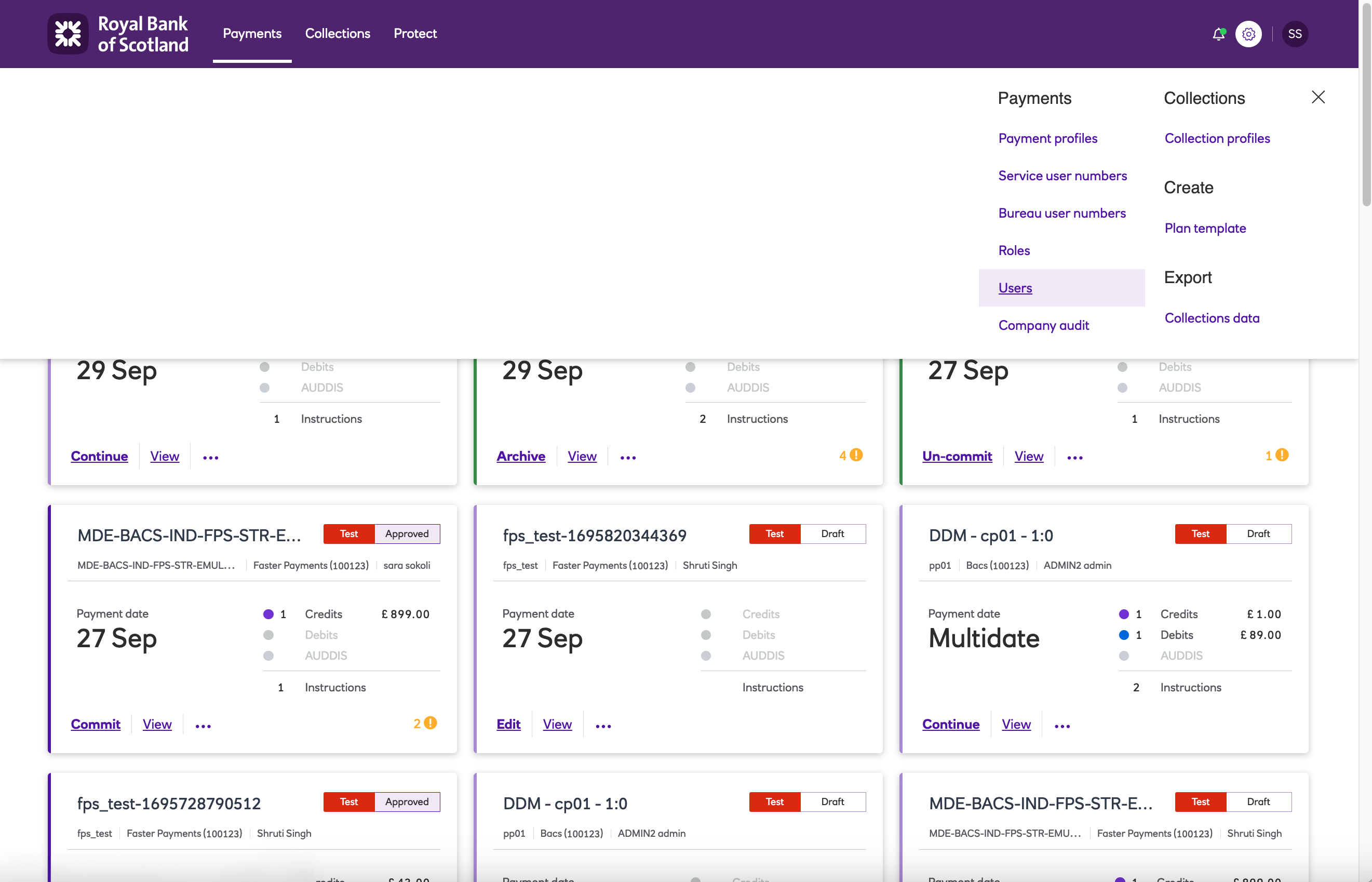This screenshot has width=1372, height=882.
Task: Click the purple Credits dot on Multidate card
Action: (x=1123, y=614)
